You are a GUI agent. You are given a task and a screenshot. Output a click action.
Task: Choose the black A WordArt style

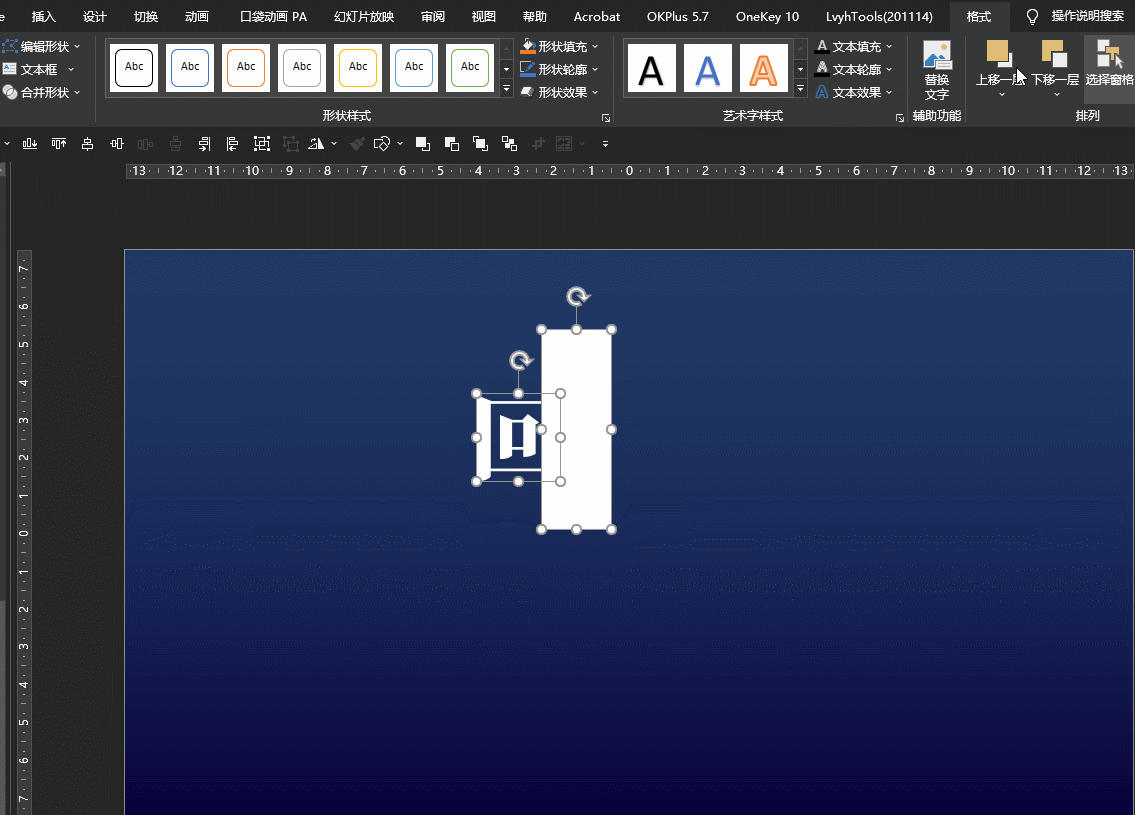pos(651,68)
